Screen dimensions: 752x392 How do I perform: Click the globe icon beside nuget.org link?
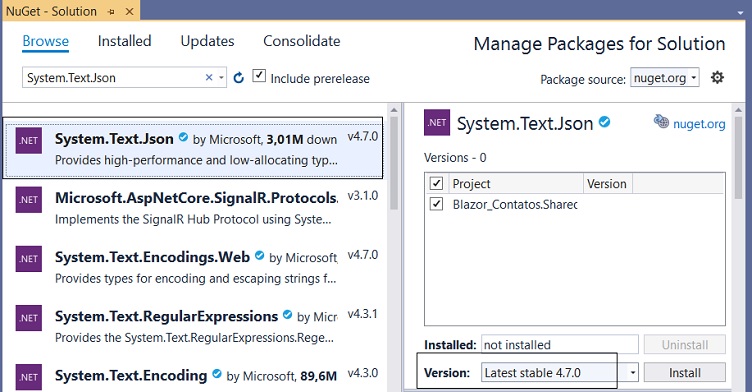661,122
